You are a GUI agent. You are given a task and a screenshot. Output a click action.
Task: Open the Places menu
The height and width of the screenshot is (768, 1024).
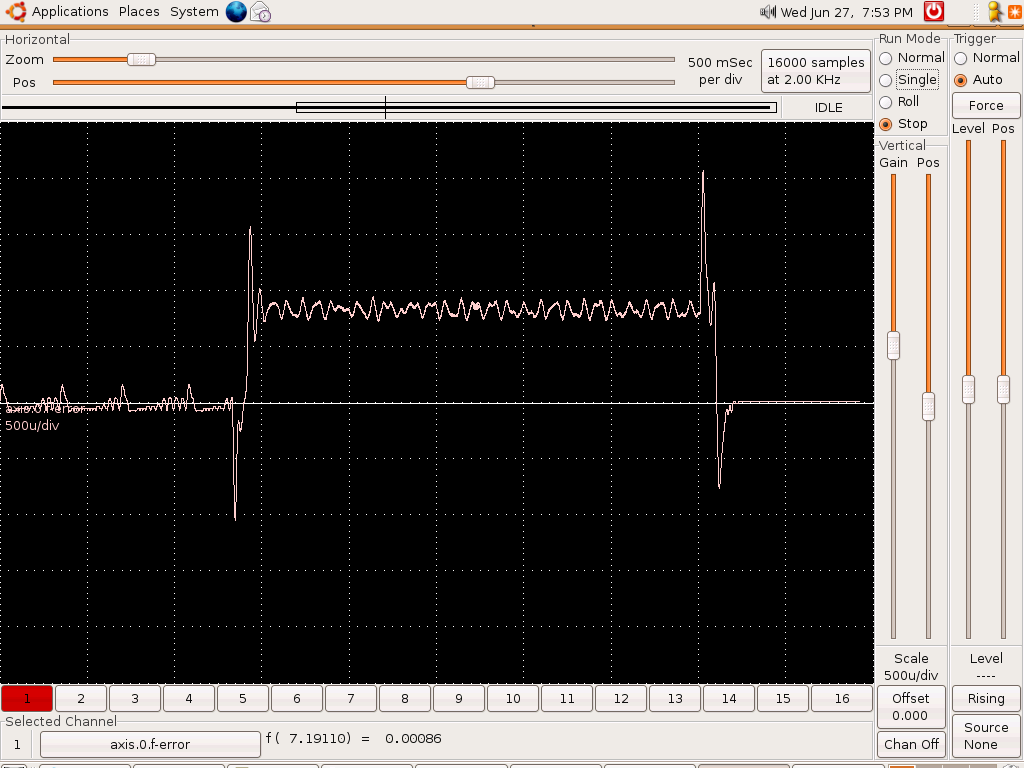(139, 12)
